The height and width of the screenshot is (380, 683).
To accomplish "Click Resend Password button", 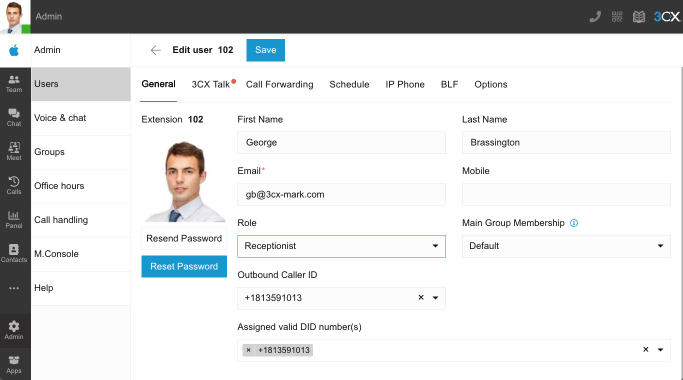I will (184, 238).
